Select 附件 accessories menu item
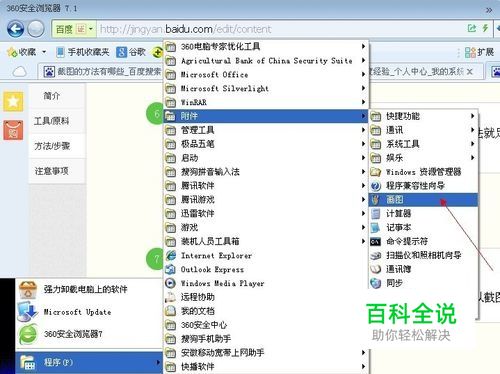500x374 pixels. (x=266, y=116)
